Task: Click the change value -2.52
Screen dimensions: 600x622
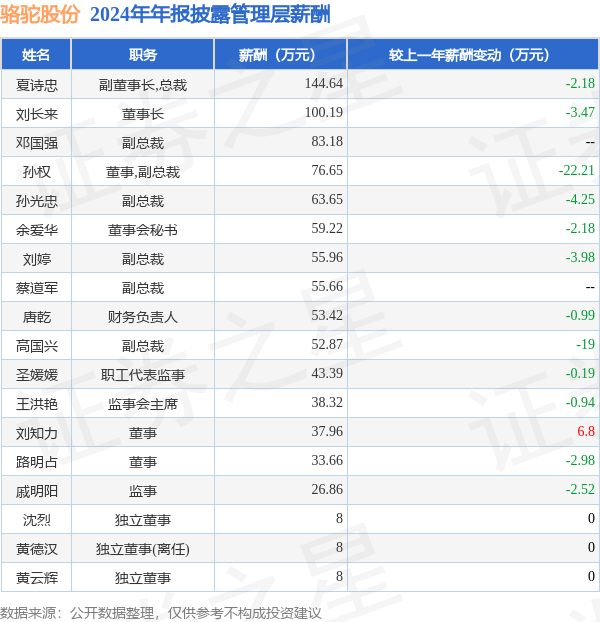Action: pos(580,489)
